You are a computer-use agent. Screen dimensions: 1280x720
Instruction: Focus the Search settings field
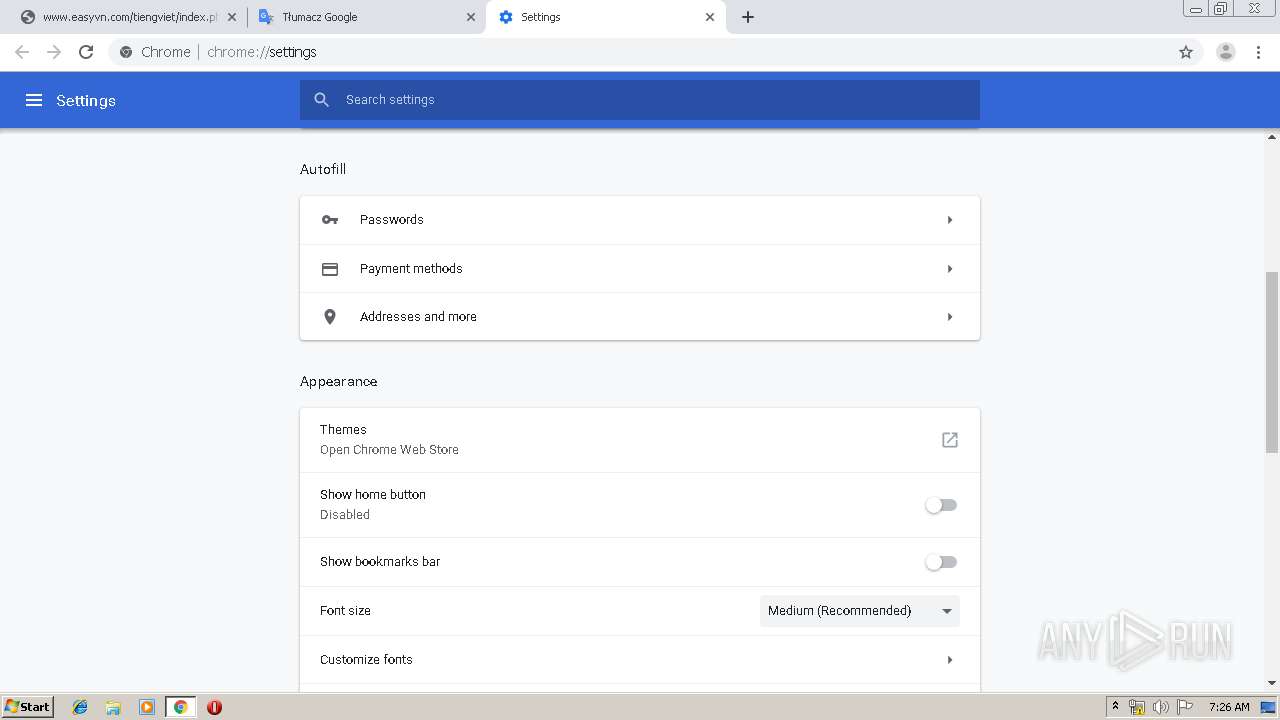click(640, 100)
